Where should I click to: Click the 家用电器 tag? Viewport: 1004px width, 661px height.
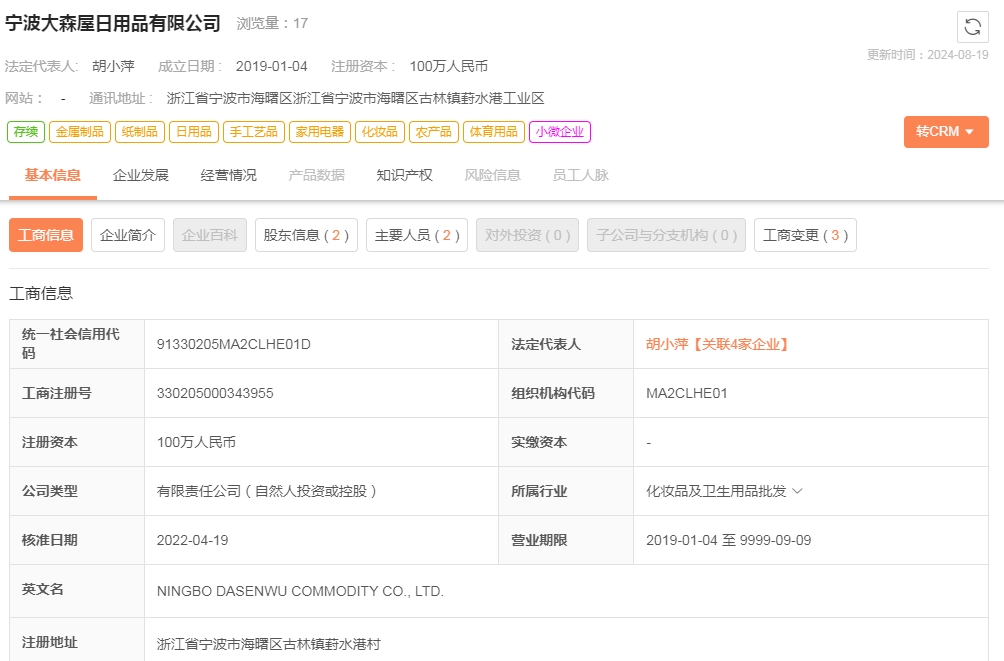tap(320, 132)
